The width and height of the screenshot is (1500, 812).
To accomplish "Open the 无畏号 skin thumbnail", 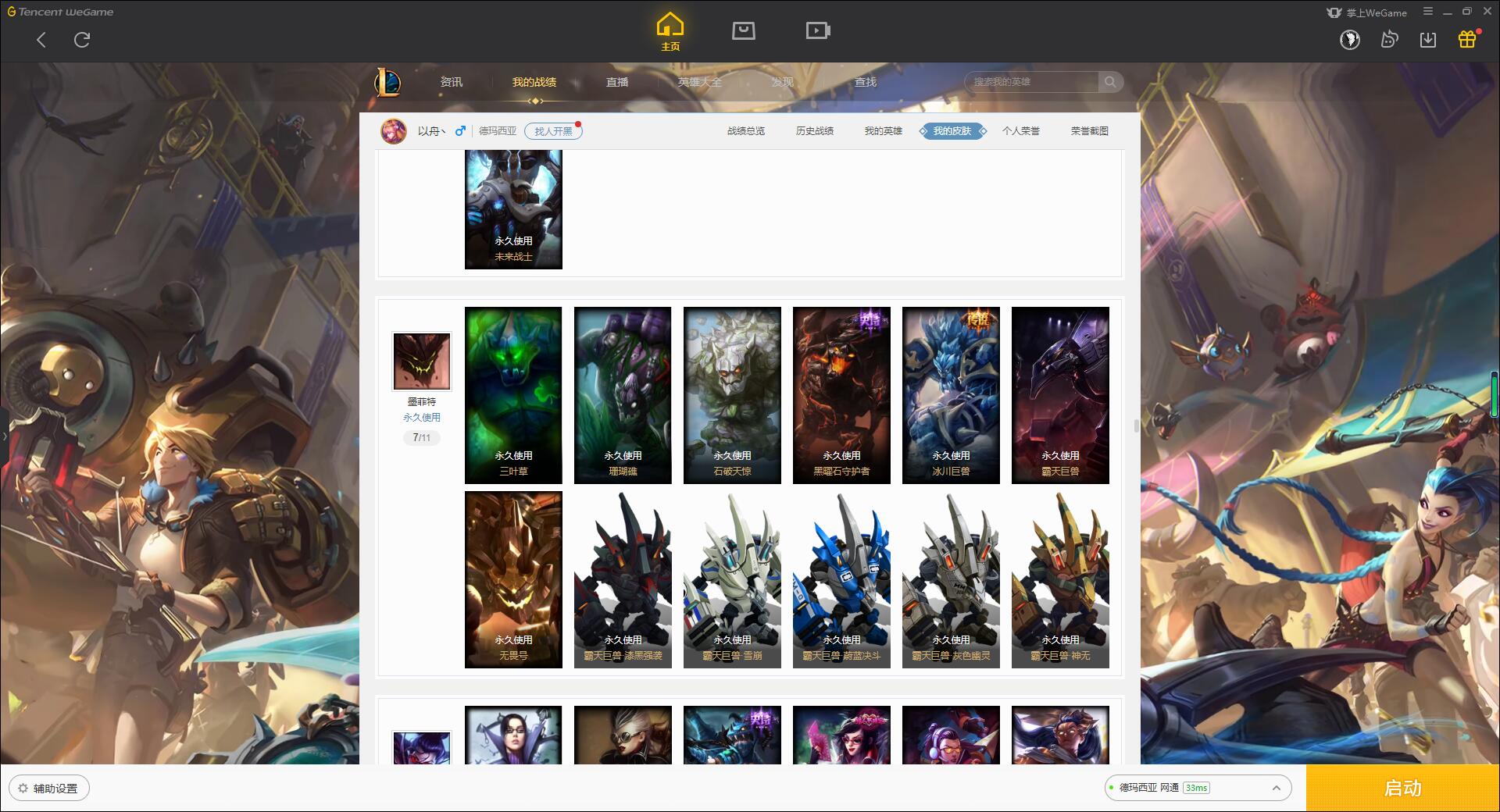I will coord(513,579).
